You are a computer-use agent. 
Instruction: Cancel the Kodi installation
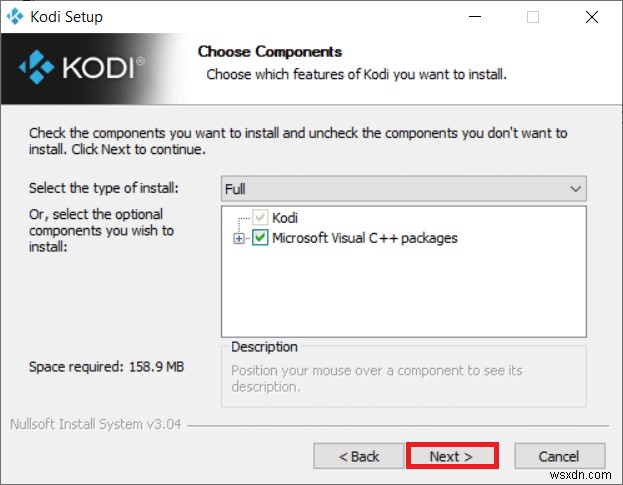pyautogui.click(x=558, y=456)
